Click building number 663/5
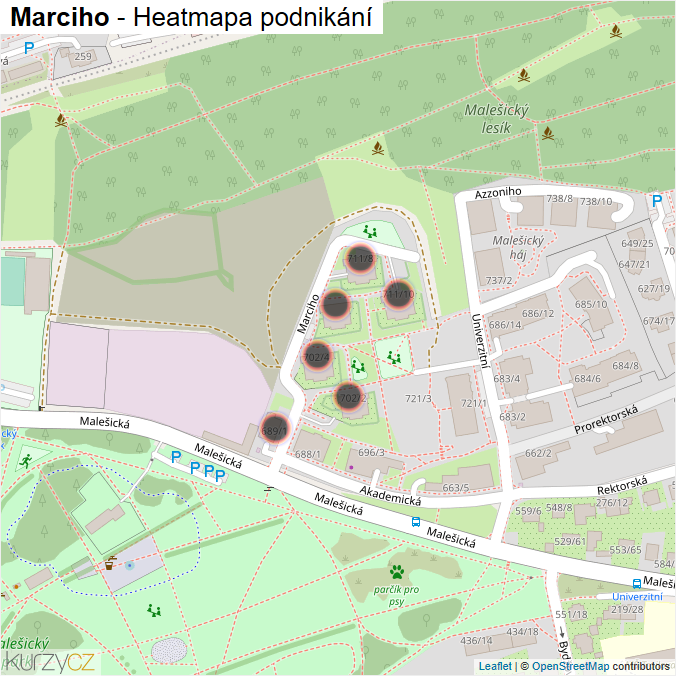This screenshot has height=676, width=676. pos(456,488)
